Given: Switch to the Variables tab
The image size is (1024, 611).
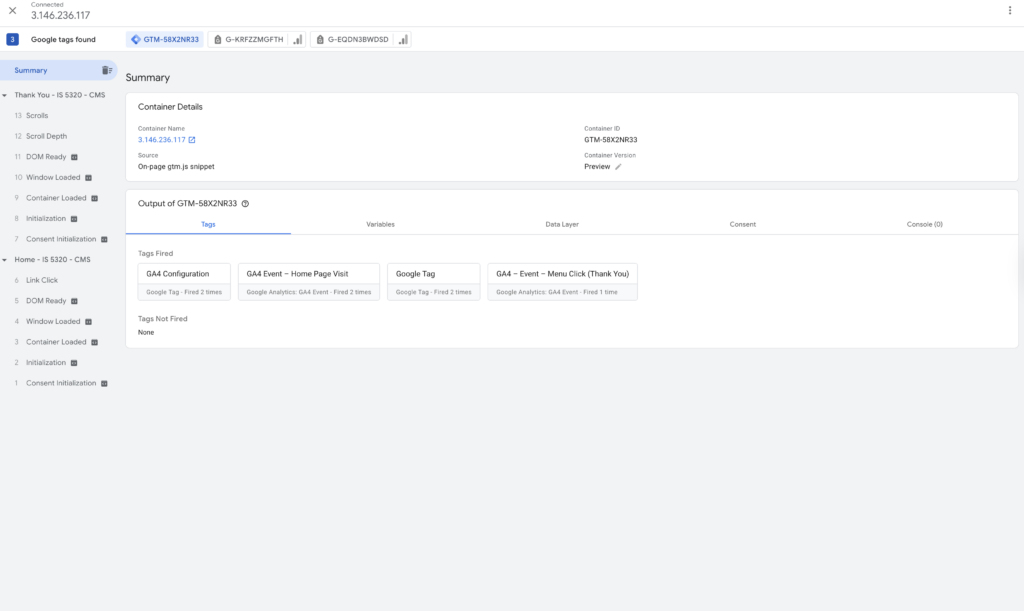Looking at the screenshot, I should [x=380, y=224].
